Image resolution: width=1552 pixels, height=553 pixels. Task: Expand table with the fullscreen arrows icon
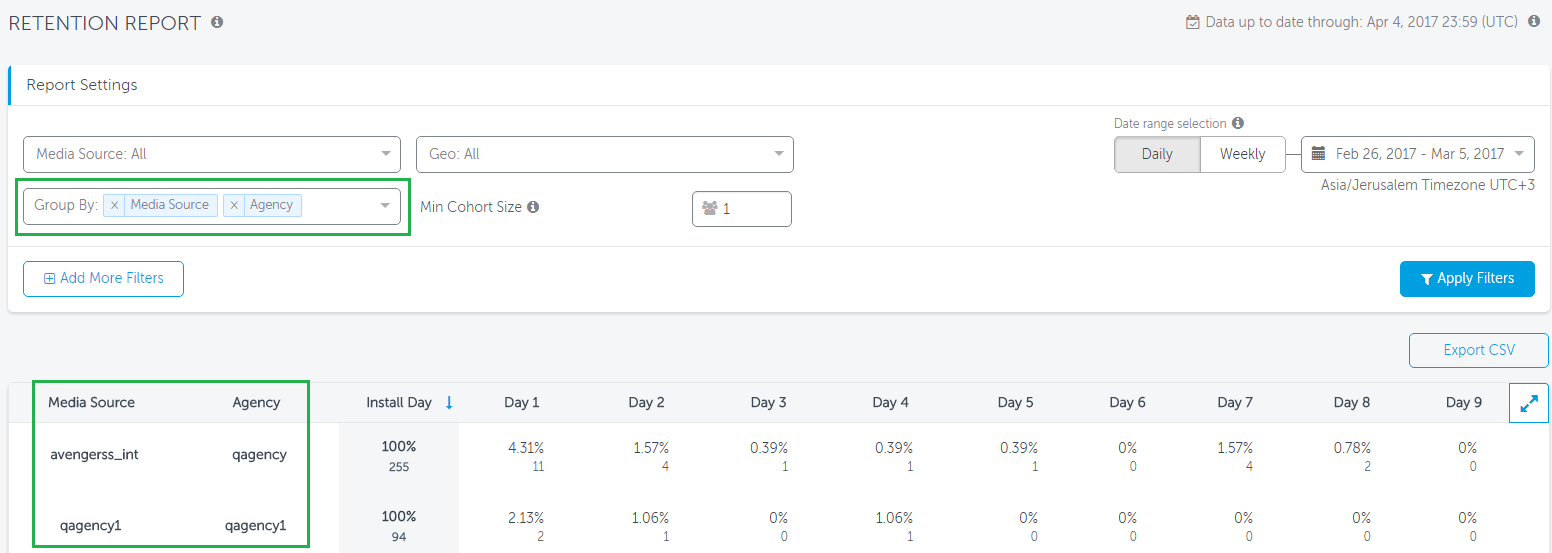pos(1528,403)
